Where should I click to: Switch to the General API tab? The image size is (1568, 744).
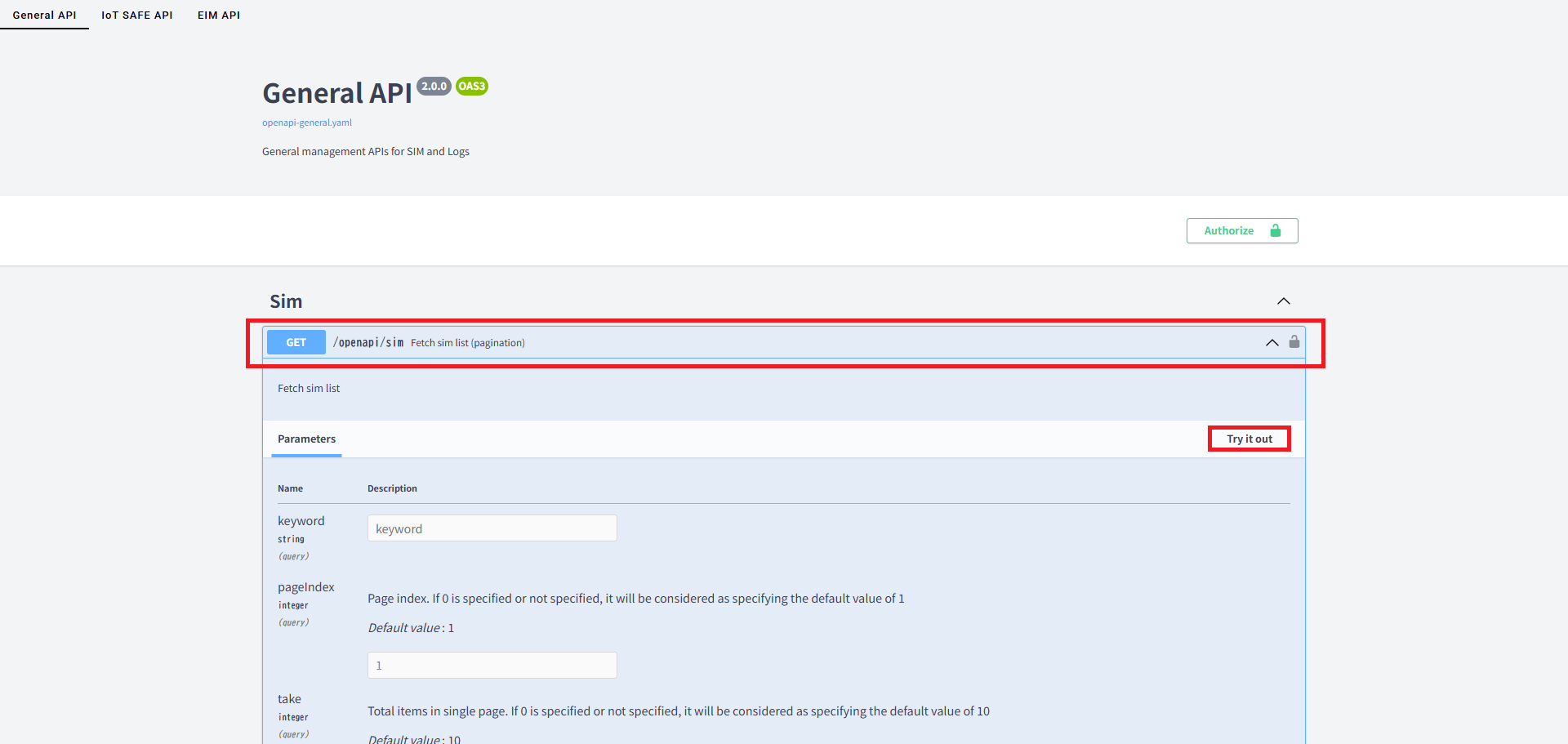point(44,15)
